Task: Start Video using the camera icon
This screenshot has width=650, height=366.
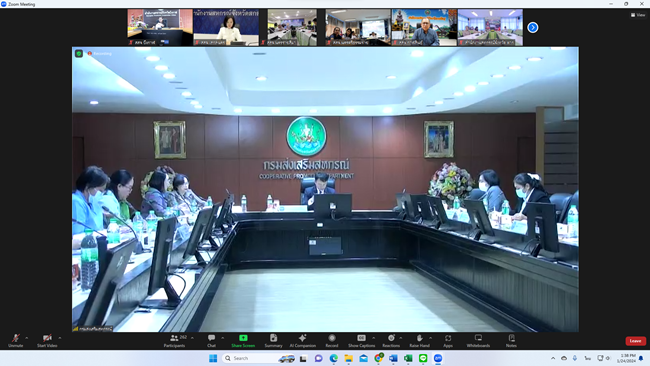Action: click(47, 341)
